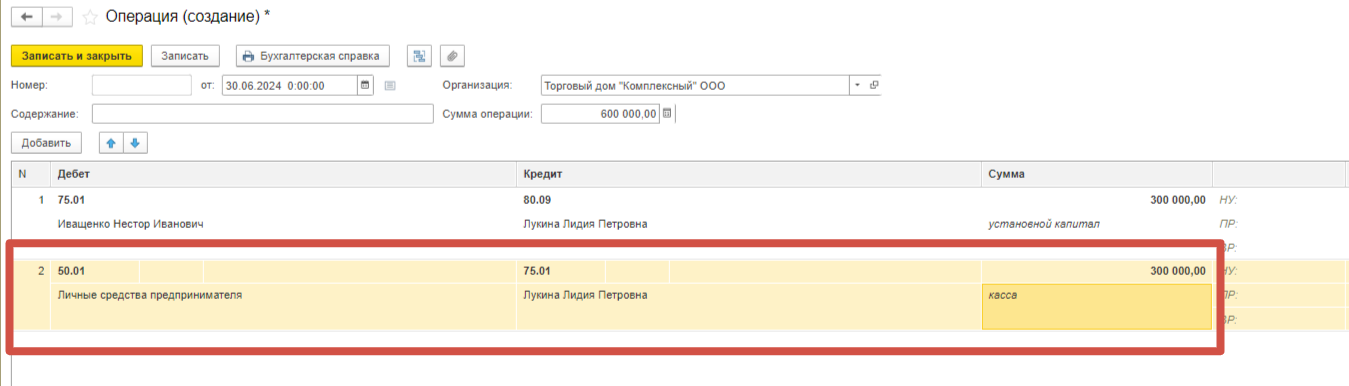Move the selected row up
Image resolution: width=1349 pixels, height=386 pixels.
(111, 143)
